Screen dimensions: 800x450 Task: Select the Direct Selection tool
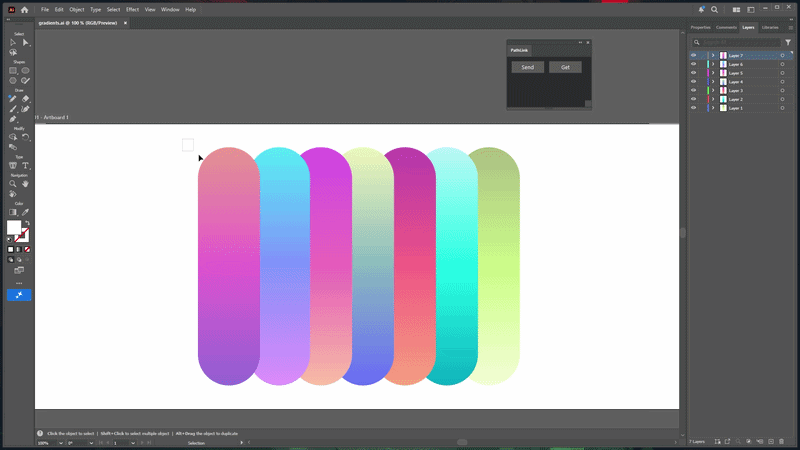25,43
